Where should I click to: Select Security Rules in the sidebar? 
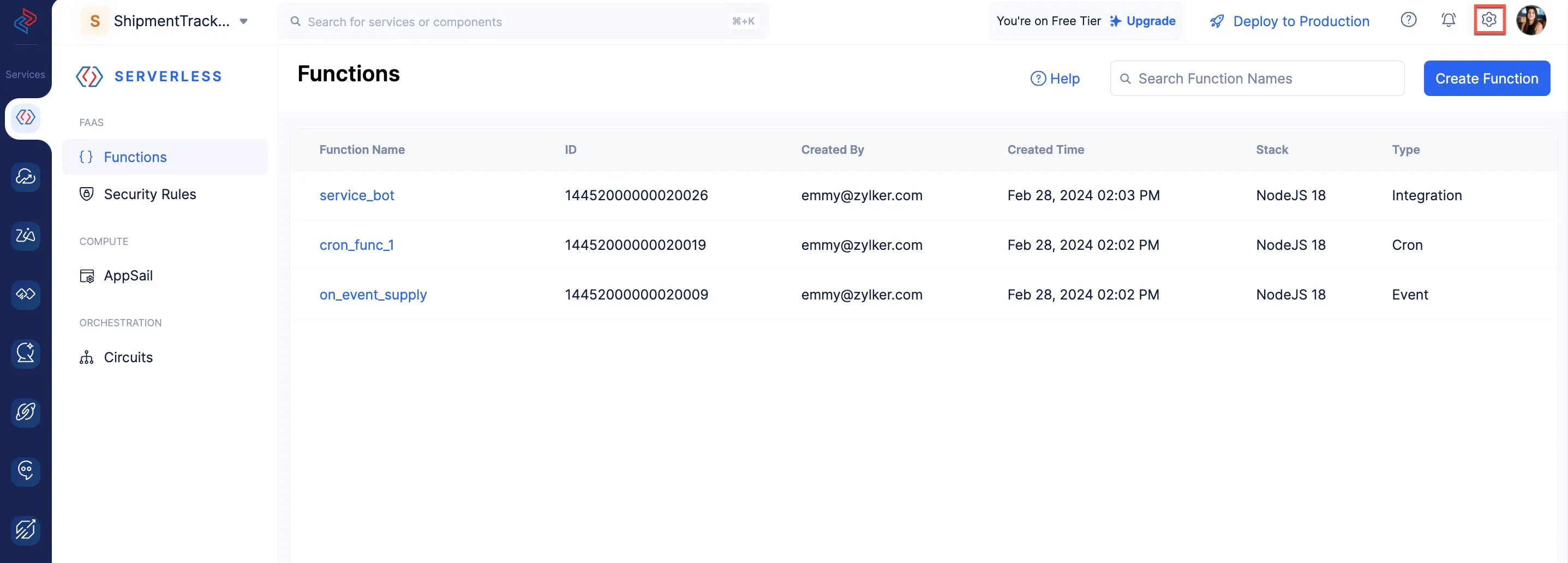[x=164, y=194]
